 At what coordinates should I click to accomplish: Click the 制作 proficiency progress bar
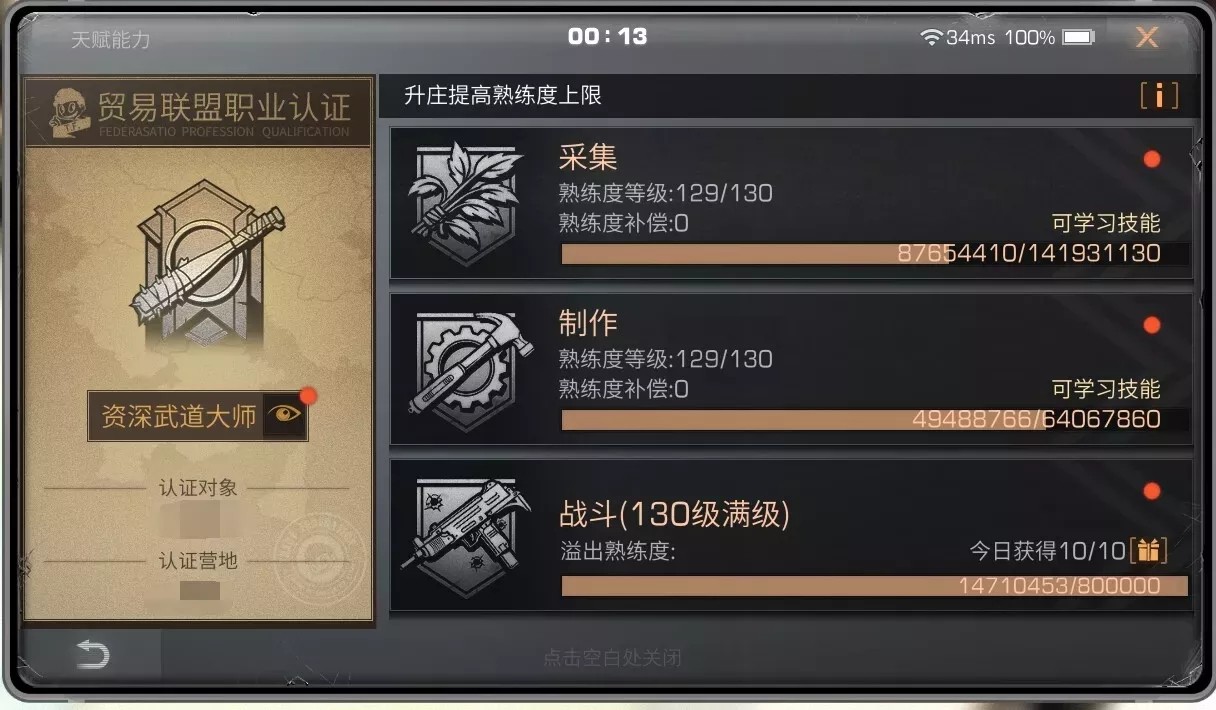tap(875, 420)
